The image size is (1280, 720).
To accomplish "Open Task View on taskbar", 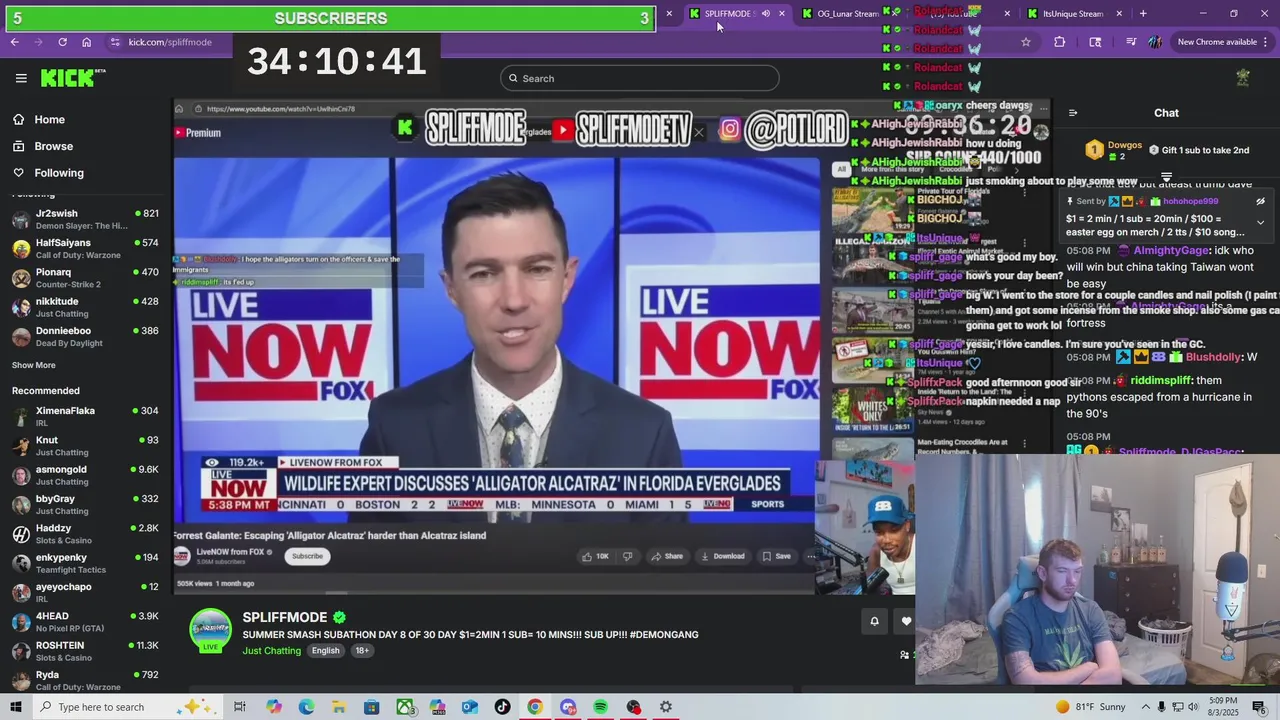I will [240, 707].
